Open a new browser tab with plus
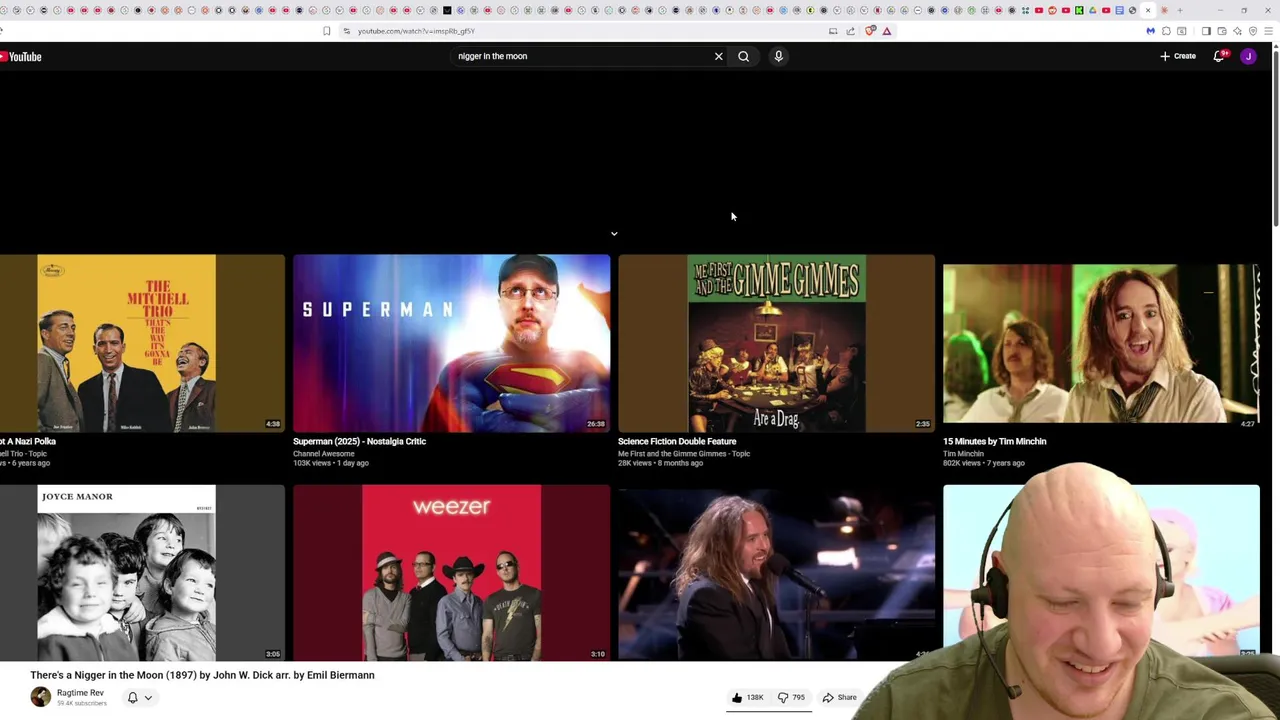1280x720 pixels. (x=1180, y=10)
